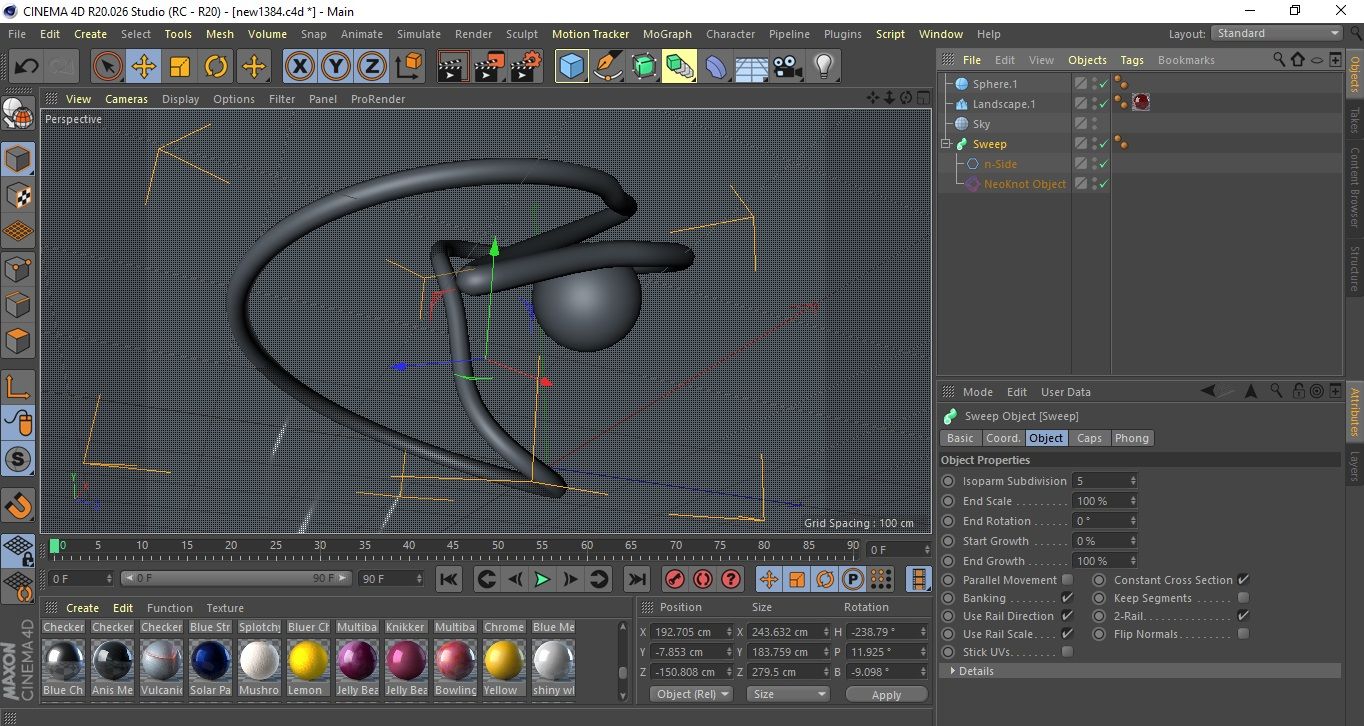Toggle Parallel Movement checkbox
1364x726 pixels.
pos(1067,580)
